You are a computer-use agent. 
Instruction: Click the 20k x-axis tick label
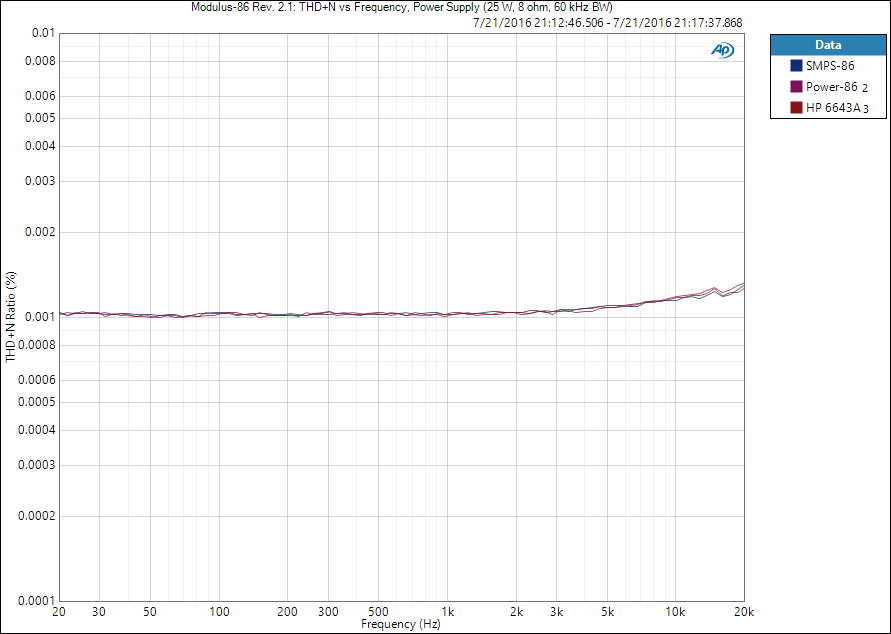[744, 612]
